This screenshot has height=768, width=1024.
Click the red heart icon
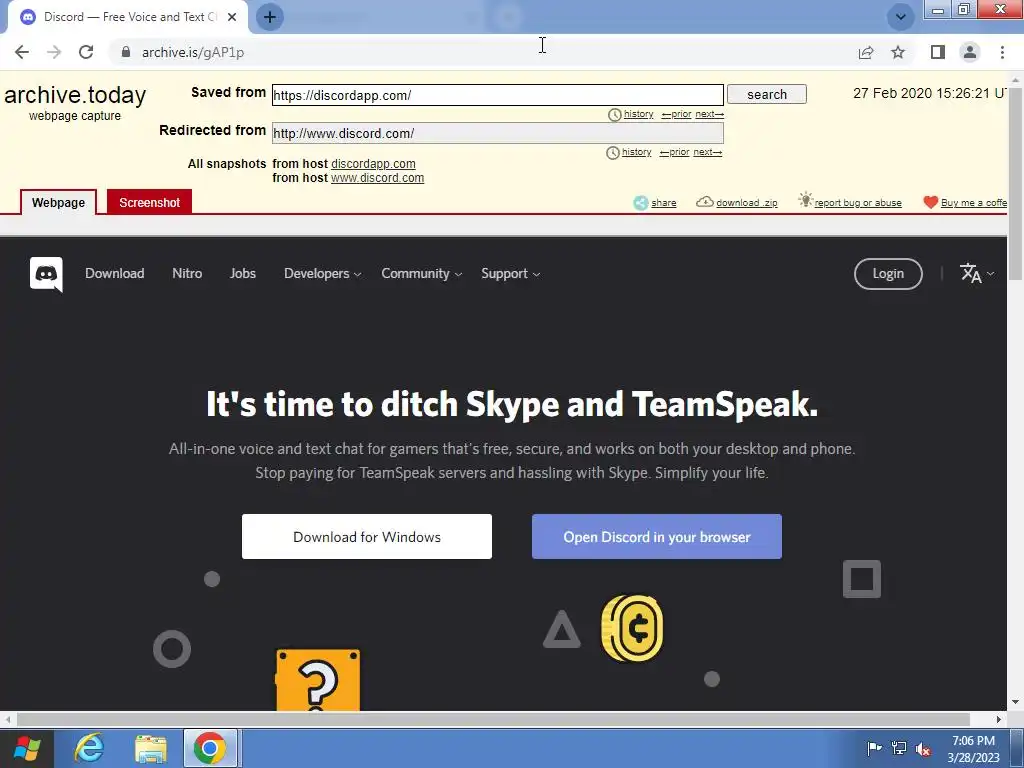pos(931,202)
